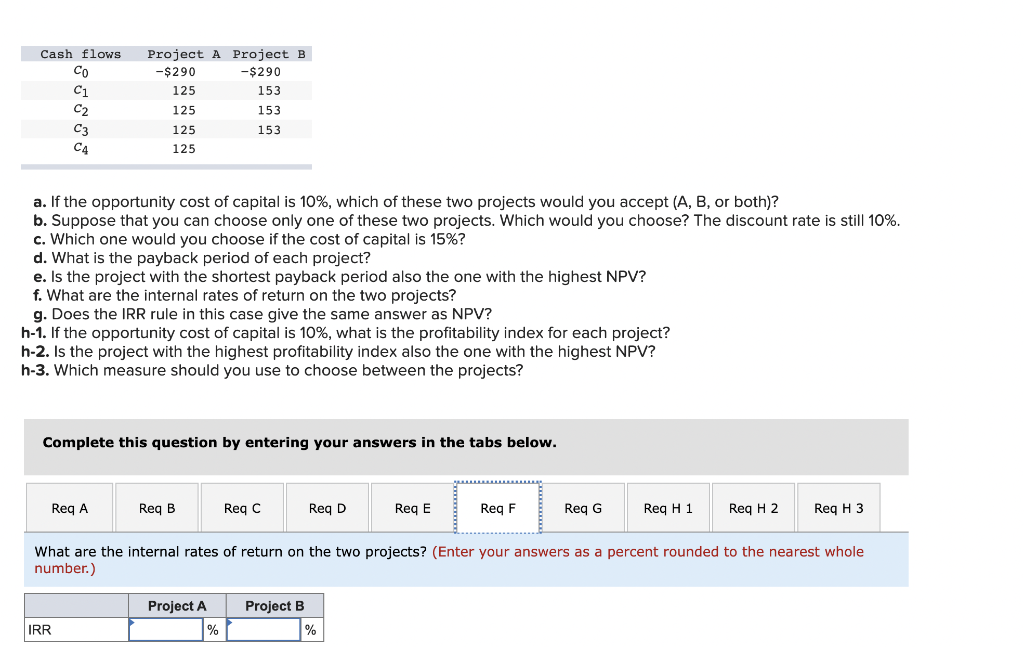Open the Req H 1 tab
The height and width of the screenshot is (647, 1024).
pos(668,507)
